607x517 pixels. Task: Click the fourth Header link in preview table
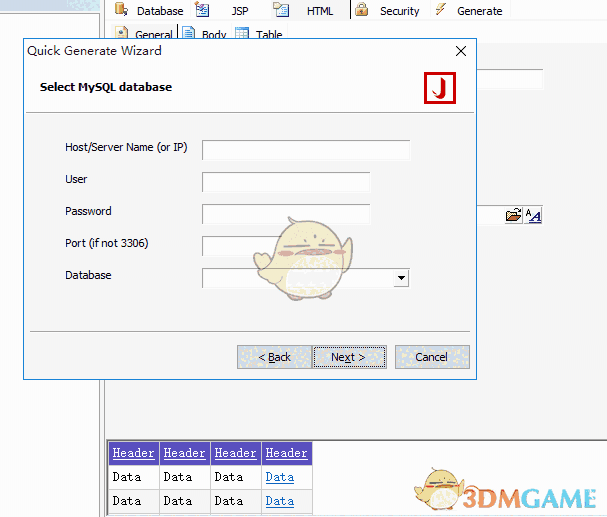pyautogui.click(x=286, y=453)
